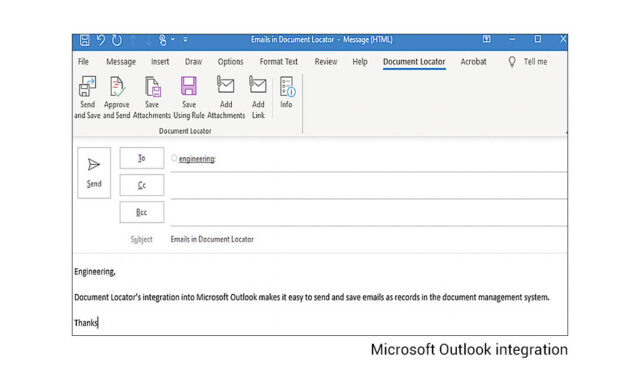Undo the last action in title bar

point(100,40)
